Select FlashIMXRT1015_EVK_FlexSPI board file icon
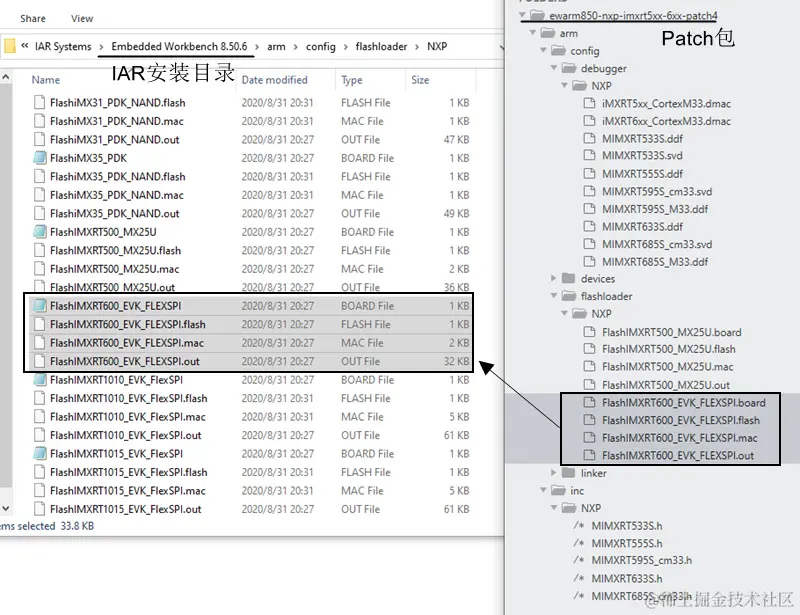This screenshot has width=800, height=615. point(39,453)
